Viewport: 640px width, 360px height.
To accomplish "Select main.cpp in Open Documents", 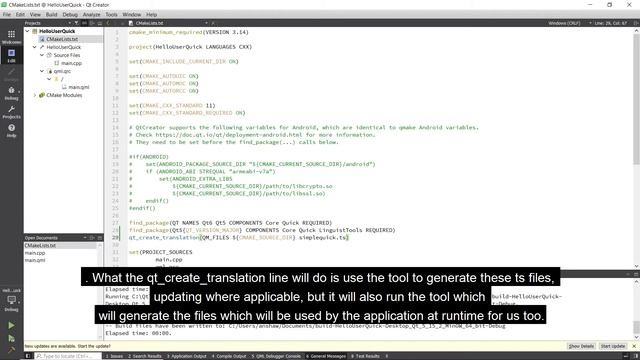I will point(35,253).
